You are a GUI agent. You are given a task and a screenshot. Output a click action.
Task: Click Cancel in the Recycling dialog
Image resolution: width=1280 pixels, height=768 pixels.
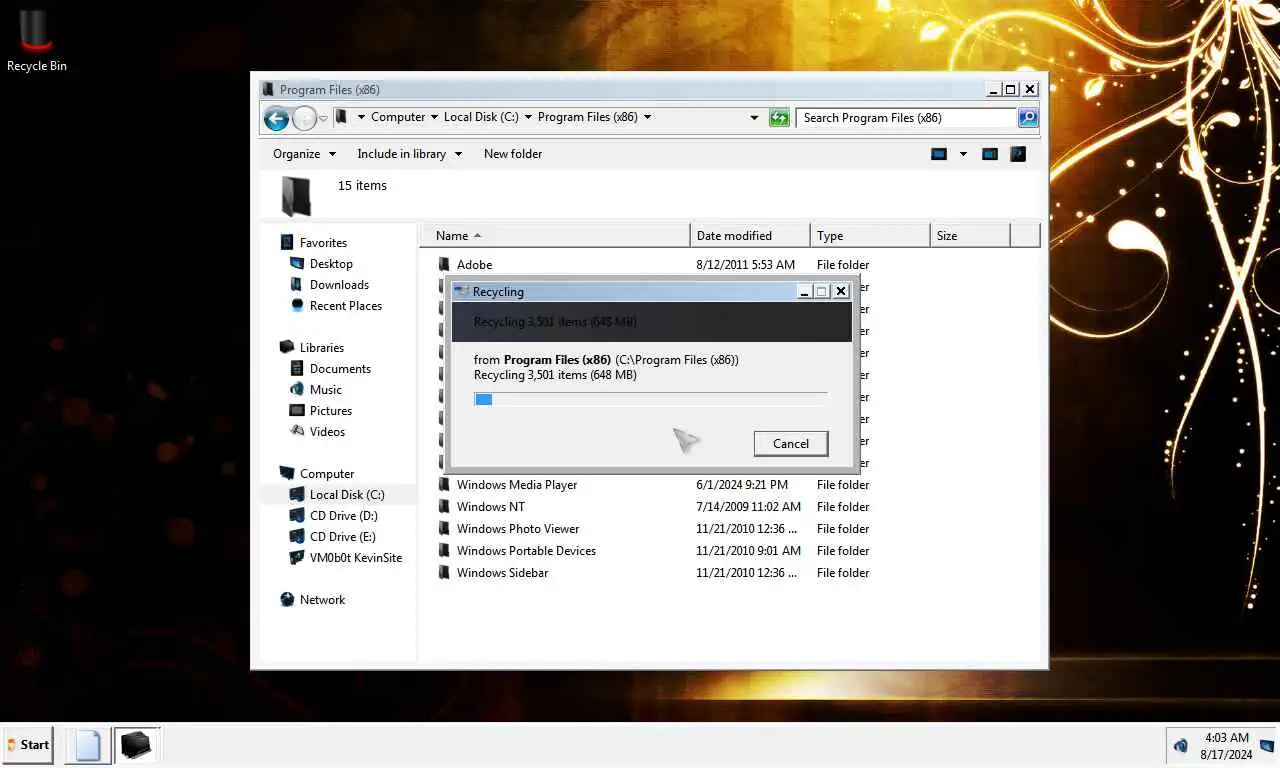click(x=790, y=444)
